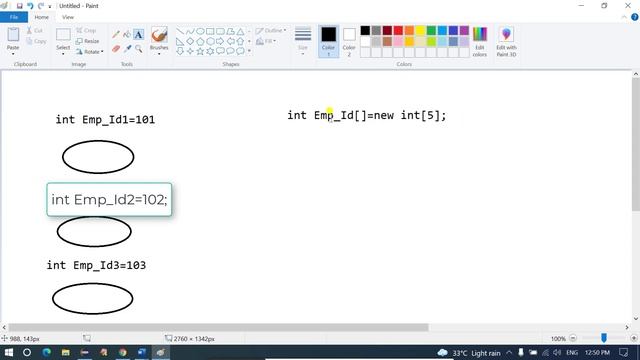Choose the Diamond shape
The image size is (640, 360).
pyautogui.click(x=190, y=41)
